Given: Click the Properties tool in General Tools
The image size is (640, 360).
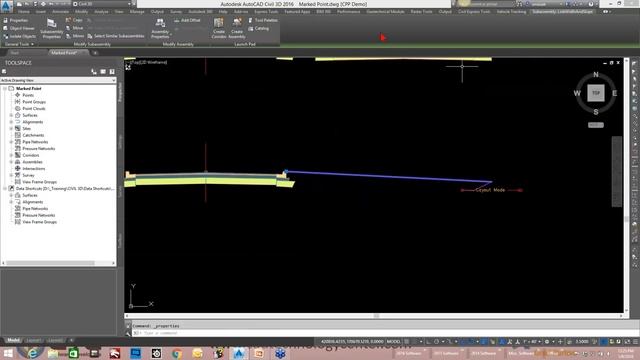Looking at the screenshot, I should point(16,20).
